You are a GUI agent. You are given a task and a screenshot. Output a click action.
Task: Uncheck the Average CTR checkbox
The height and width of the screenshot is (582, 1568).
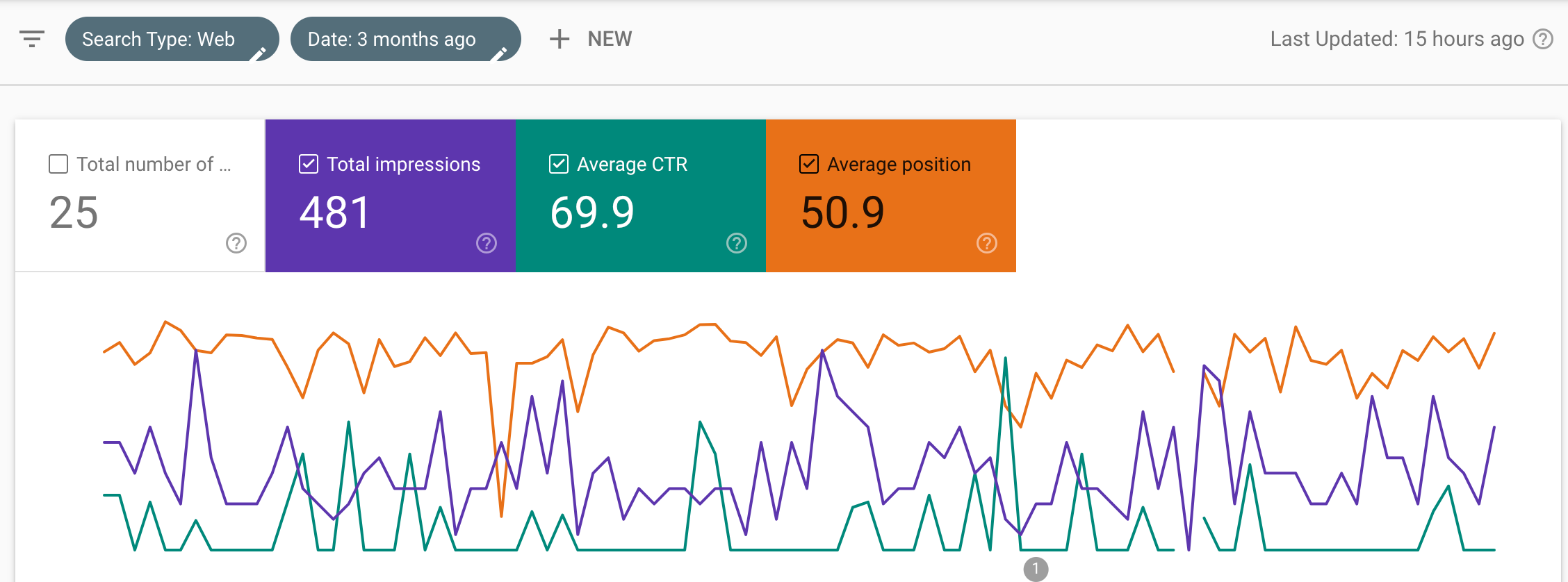click(x=559, y=164)
